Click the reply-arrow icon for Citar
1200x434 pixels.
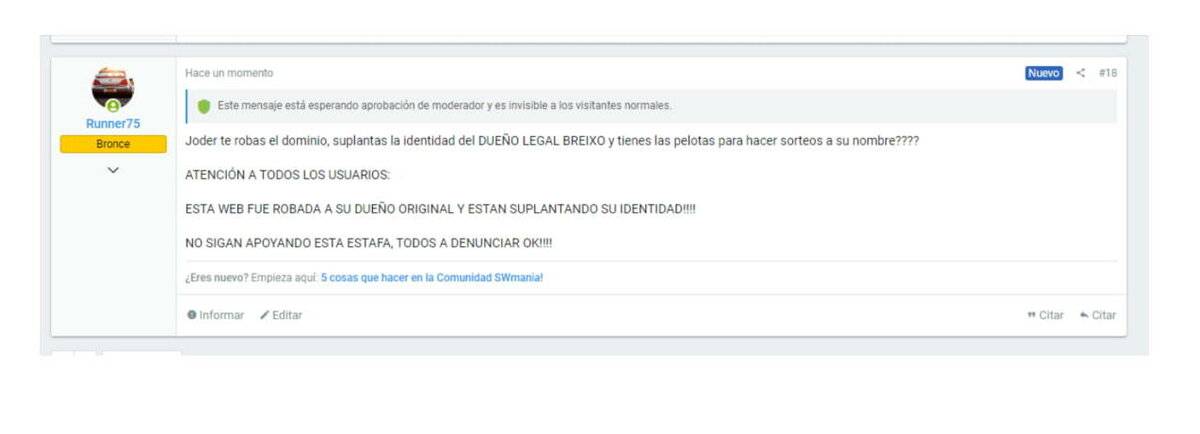[1084, 315]
